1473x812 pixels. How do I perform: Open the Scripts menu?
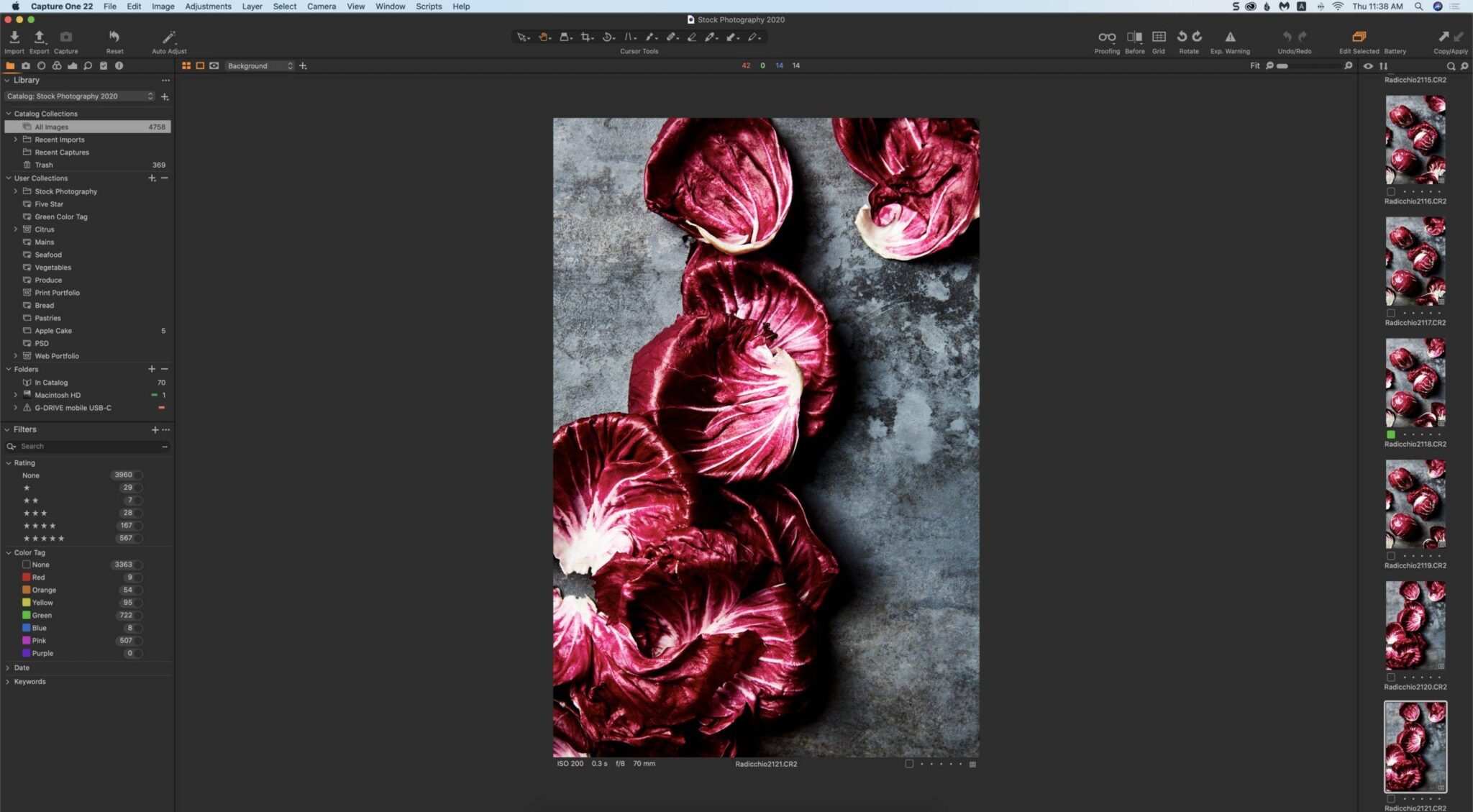coord(429,6)
